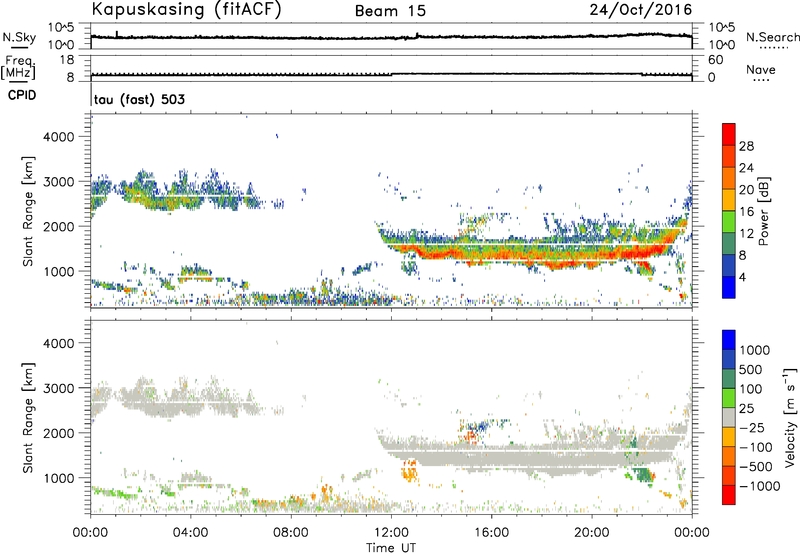800x554 pixels.
Task: Click the 12 label on Power colorbar
Action: click(x=746, y=234)
